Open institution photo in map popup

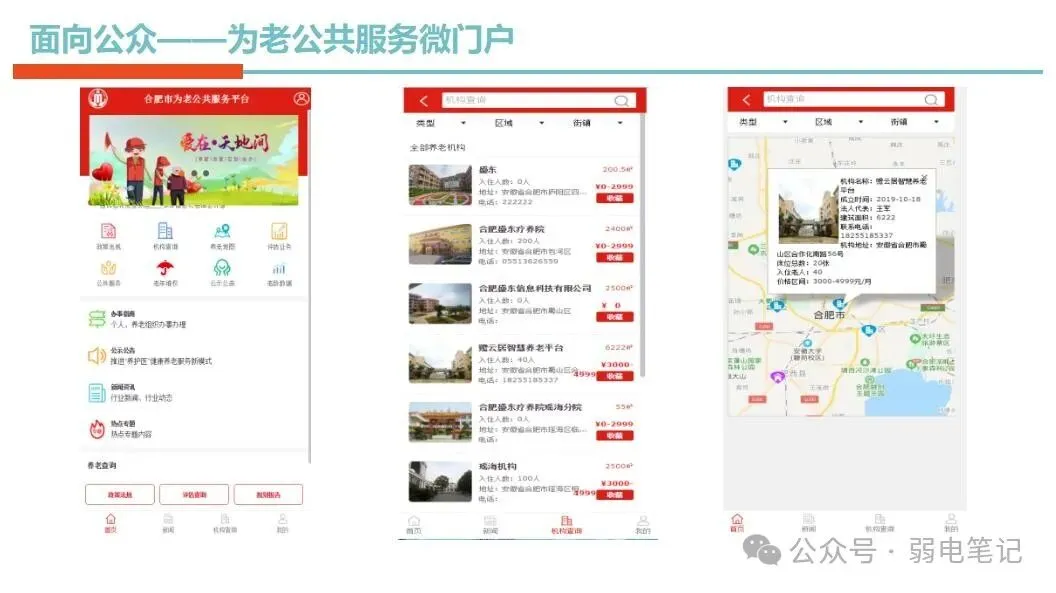coord(808,211)
